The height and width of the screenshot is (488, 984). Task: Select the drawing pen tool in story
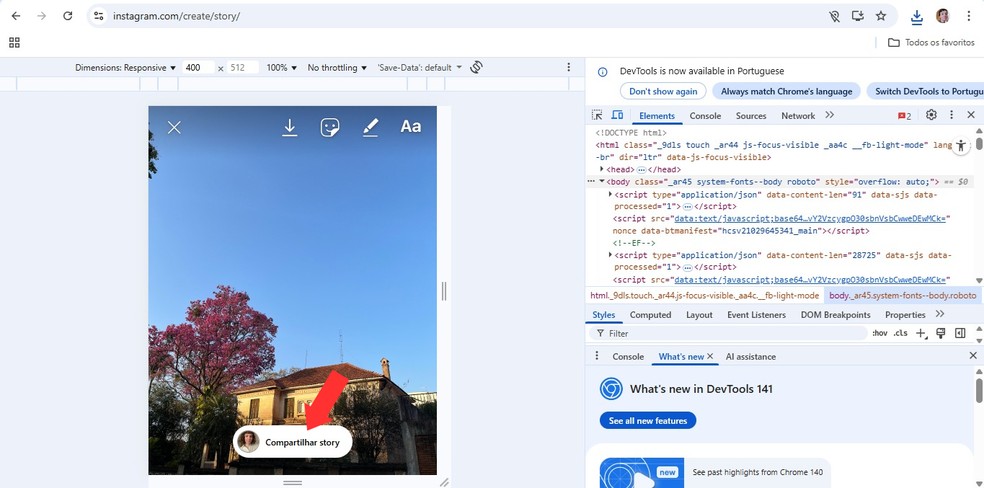click(x=370, y=127)
